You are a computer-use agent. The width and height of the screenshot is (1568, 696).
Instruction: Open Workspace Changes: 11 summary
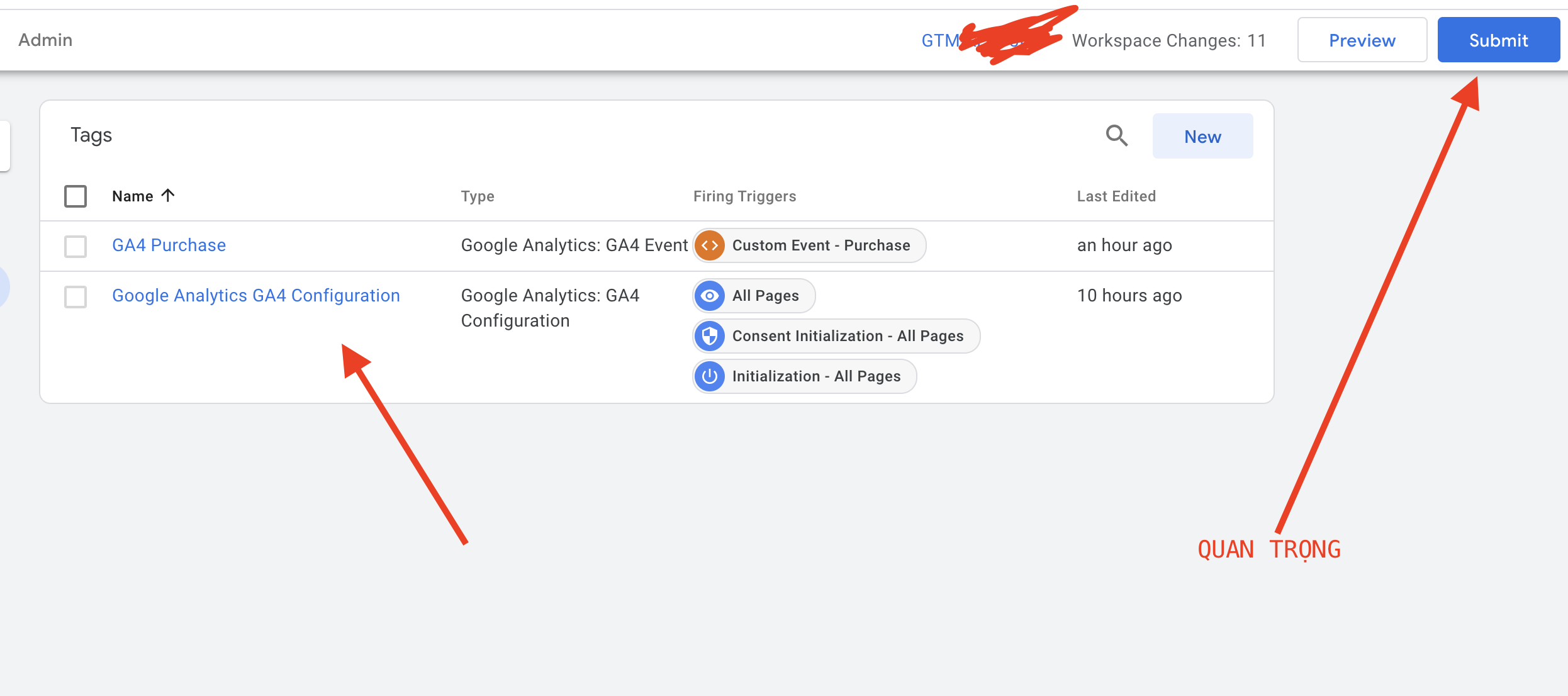[1168, 41]
